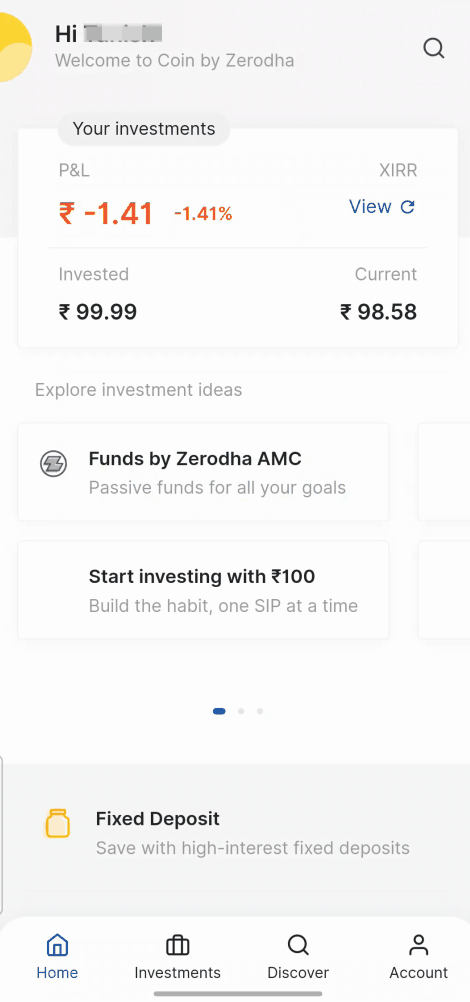Click the XIRR refresh icon
The width and height of the screenshot is (470, 1002).
pos(407,206)
